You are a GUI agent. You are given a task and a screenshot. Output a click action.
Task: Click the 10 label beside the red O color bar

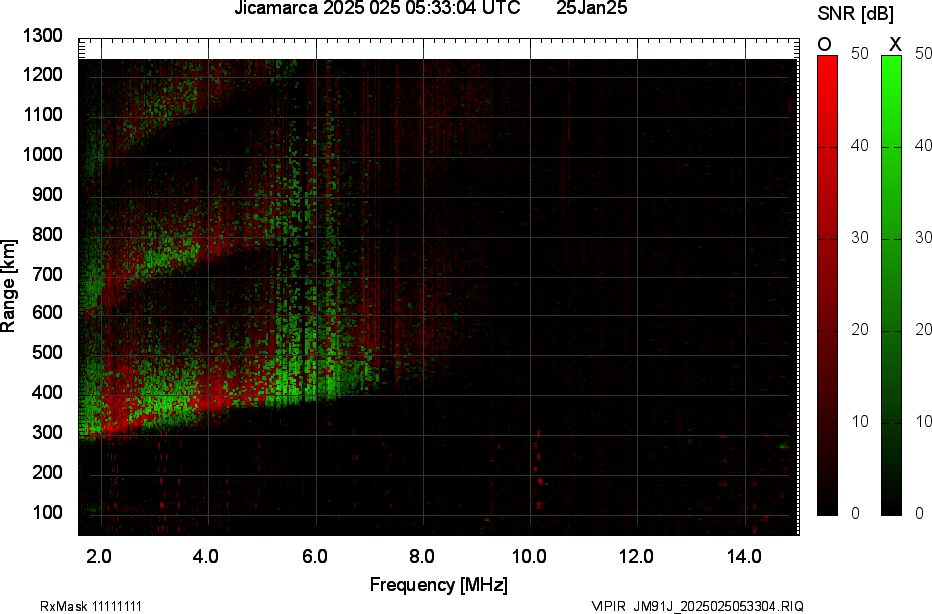859,421
